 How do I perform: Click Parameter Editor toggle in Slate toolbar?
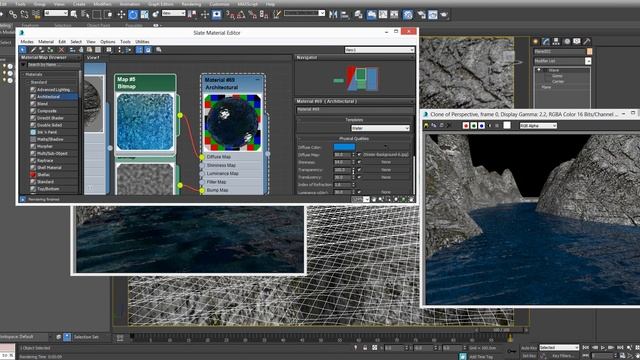pos(148,50)
